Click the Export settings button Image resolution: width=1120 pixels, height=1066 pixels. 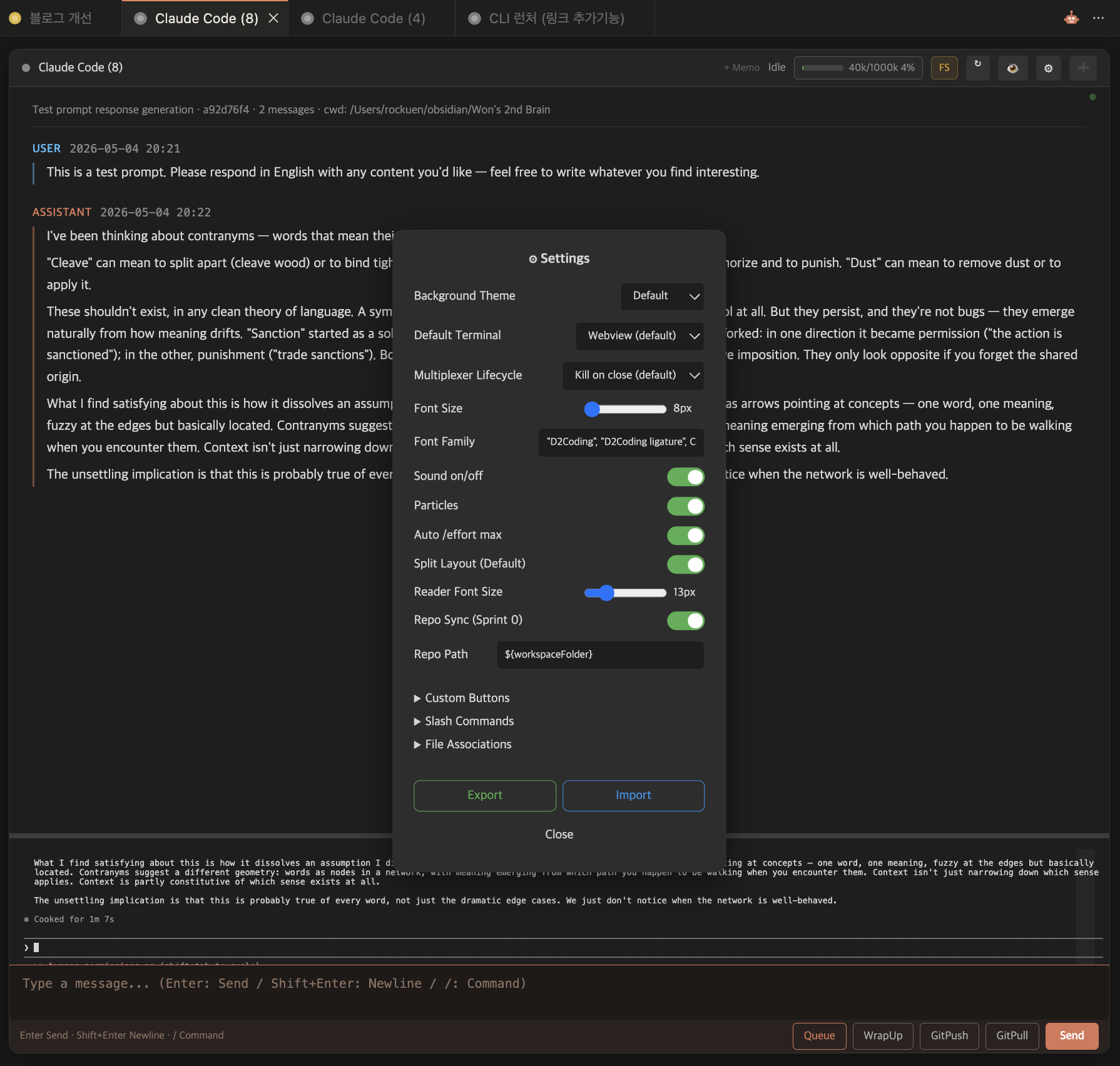tap(485, 796)
